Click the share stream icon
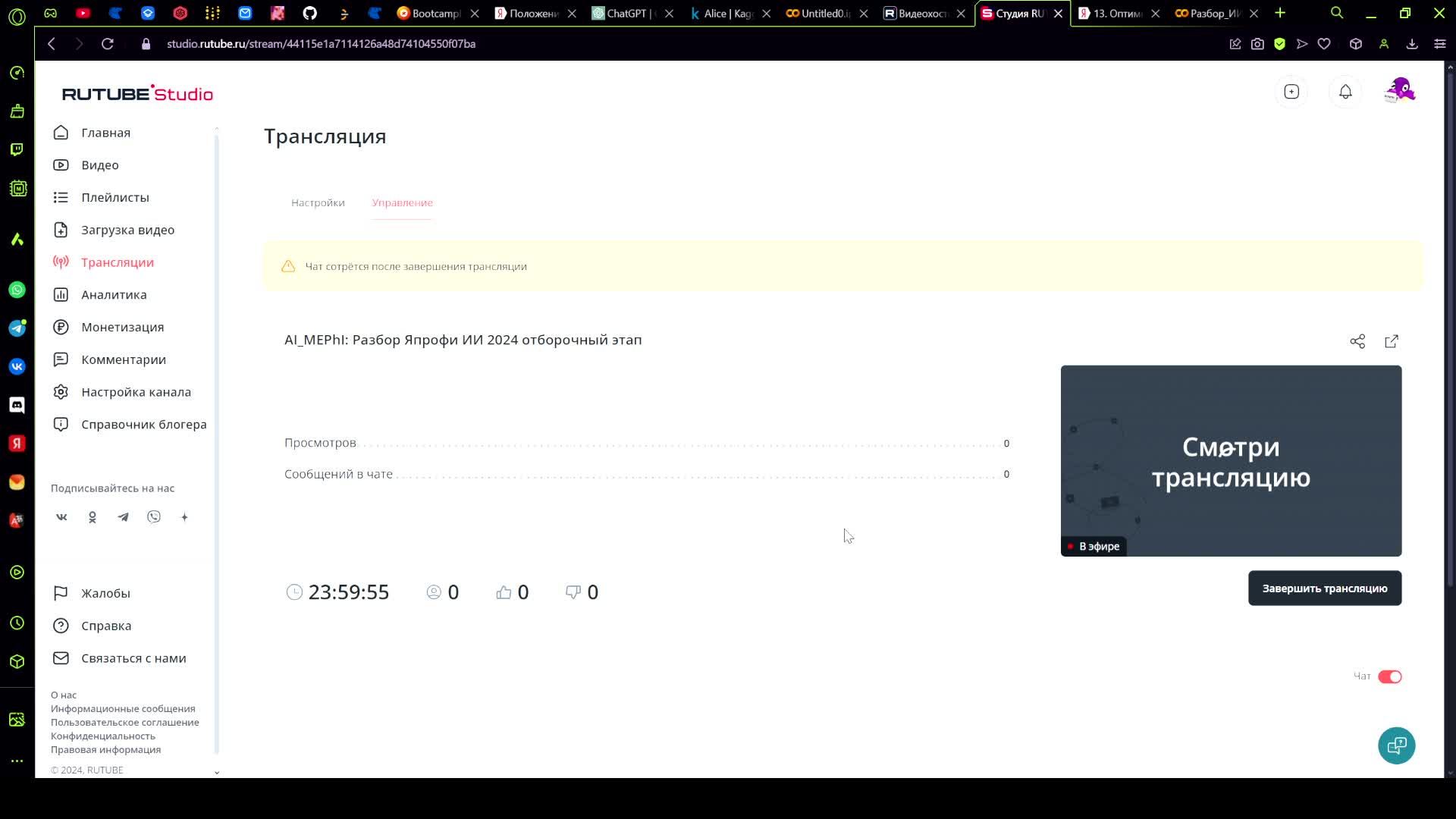 (1357, 341)
